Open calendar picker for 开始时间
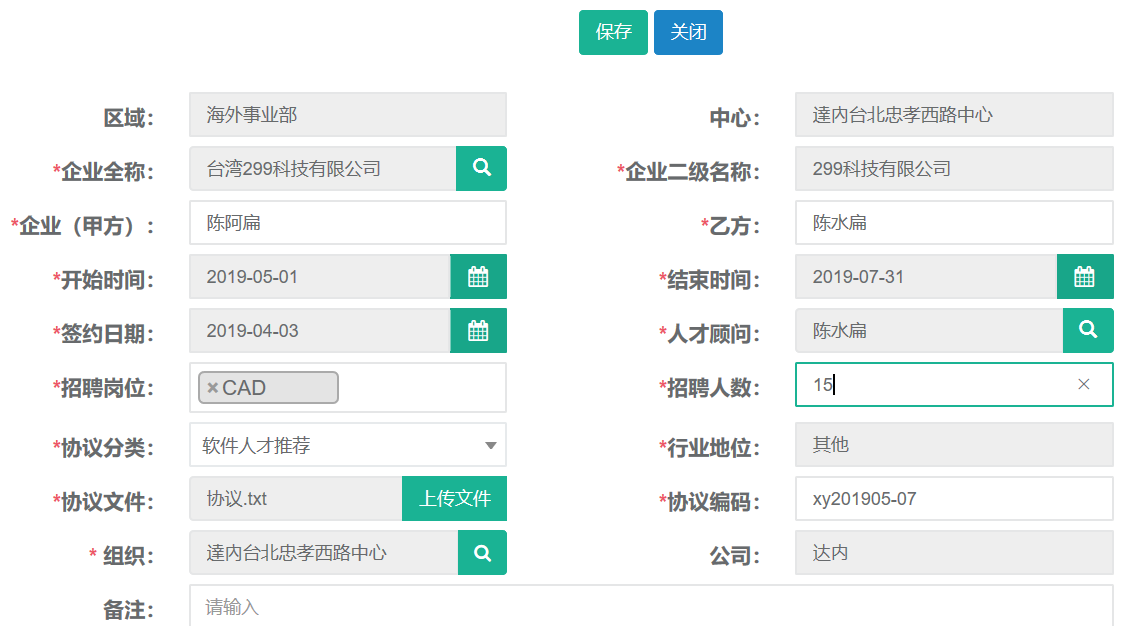 [x=478, y=277]
